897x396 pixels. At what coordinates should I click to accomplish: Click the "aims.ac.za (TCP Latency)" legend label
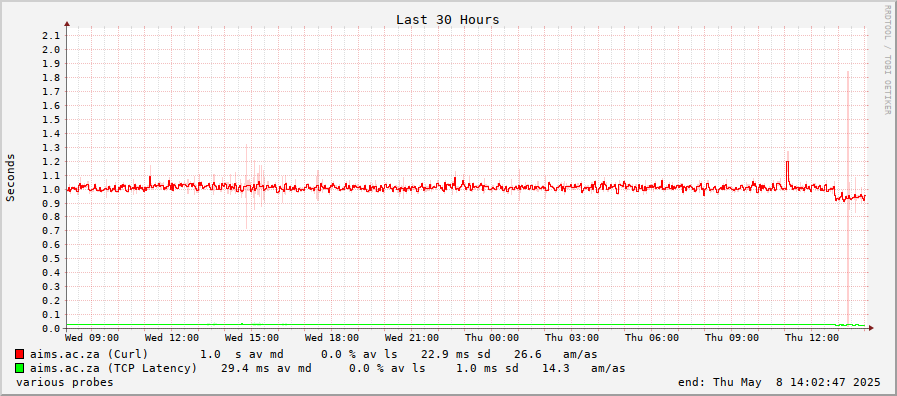click(x=113, y=368)
